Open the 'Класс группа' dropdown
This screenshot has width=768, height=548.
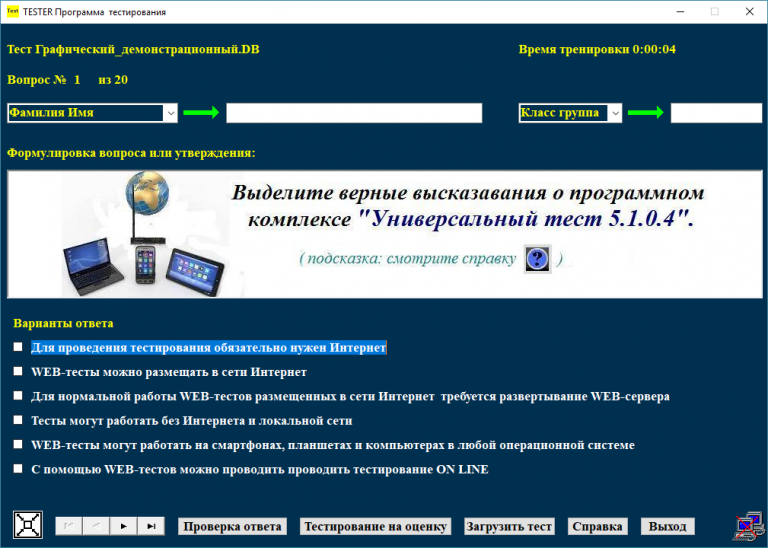coord(614,113)
